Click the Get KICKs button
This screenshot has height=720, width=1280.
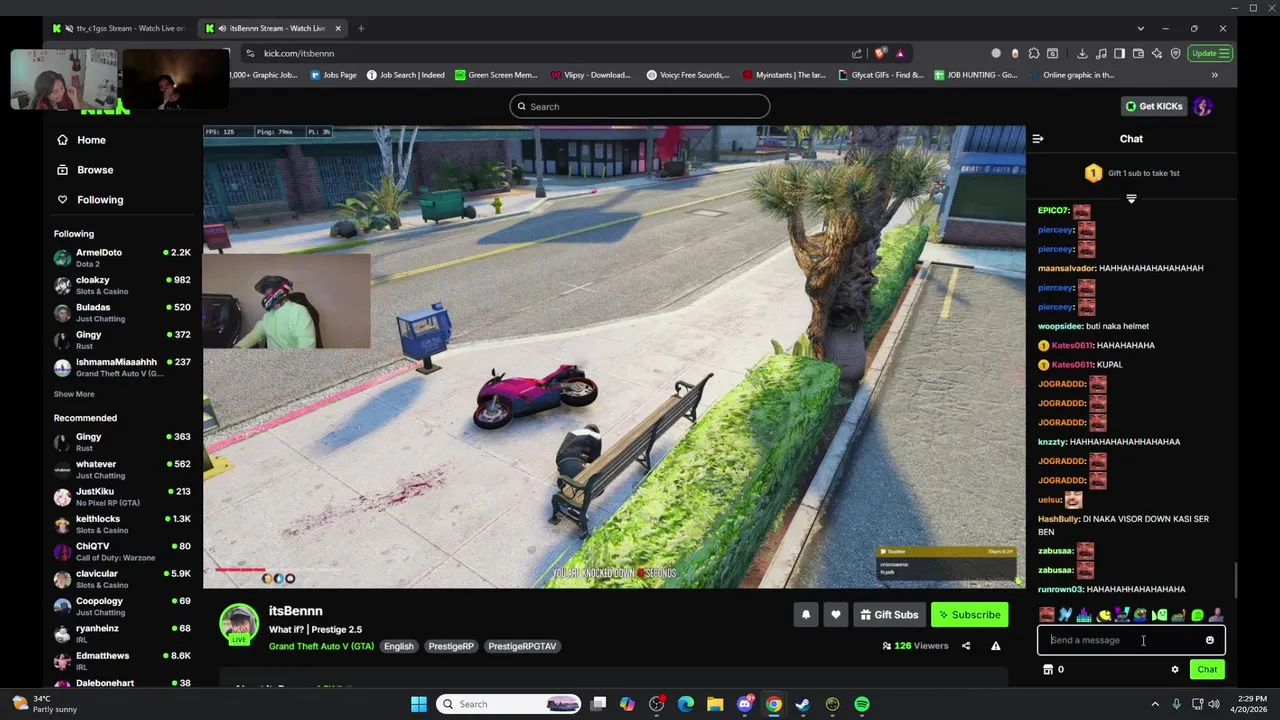point(1154,106)
